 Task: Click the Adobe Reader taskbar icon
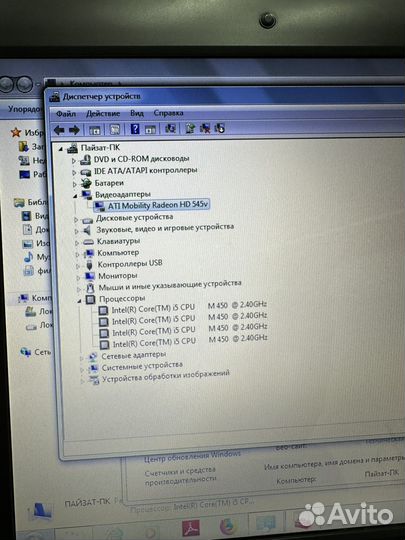(x=191, y=529)
